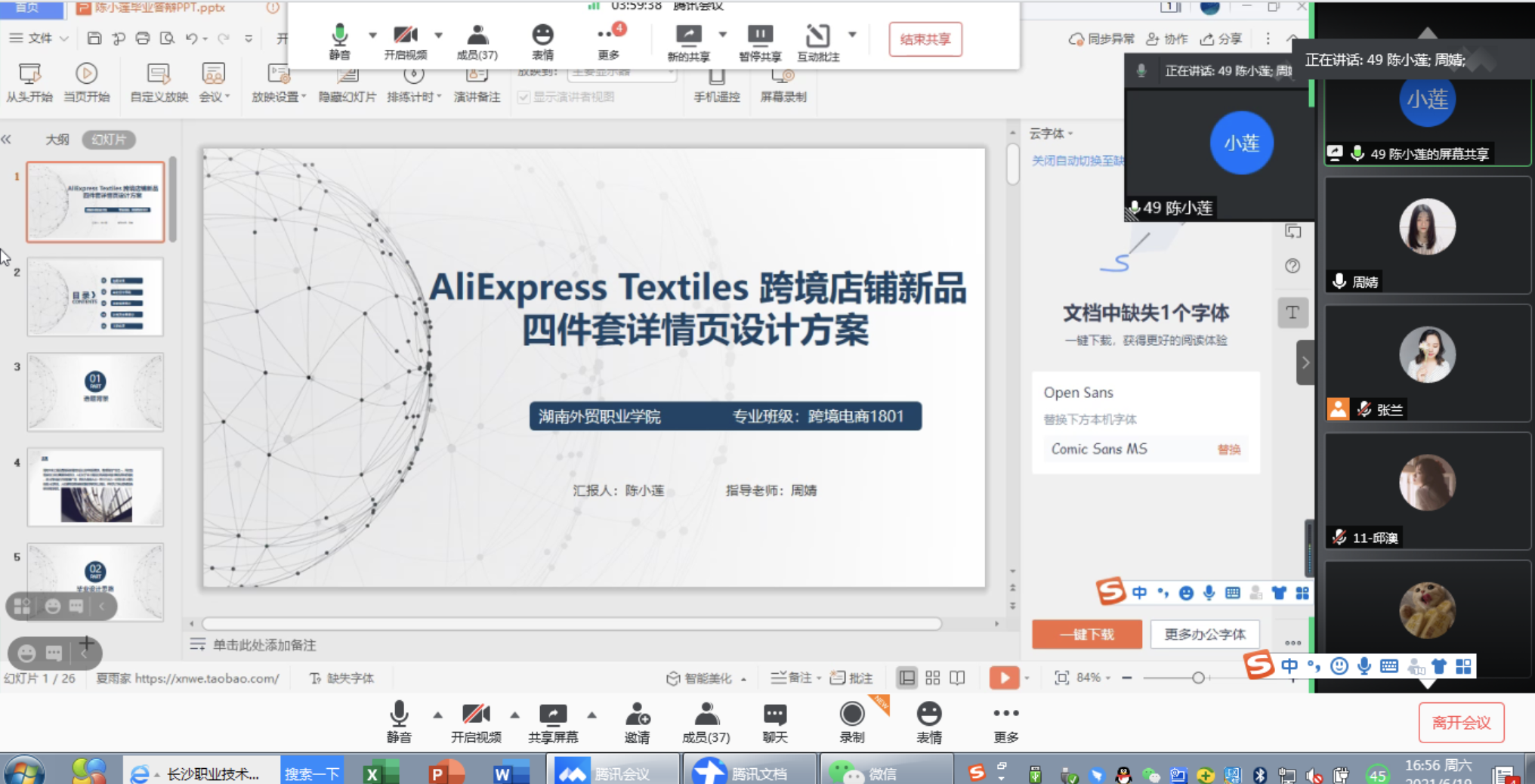Select slide 3 thumbnail in slide panel

(x=94, y=391)
